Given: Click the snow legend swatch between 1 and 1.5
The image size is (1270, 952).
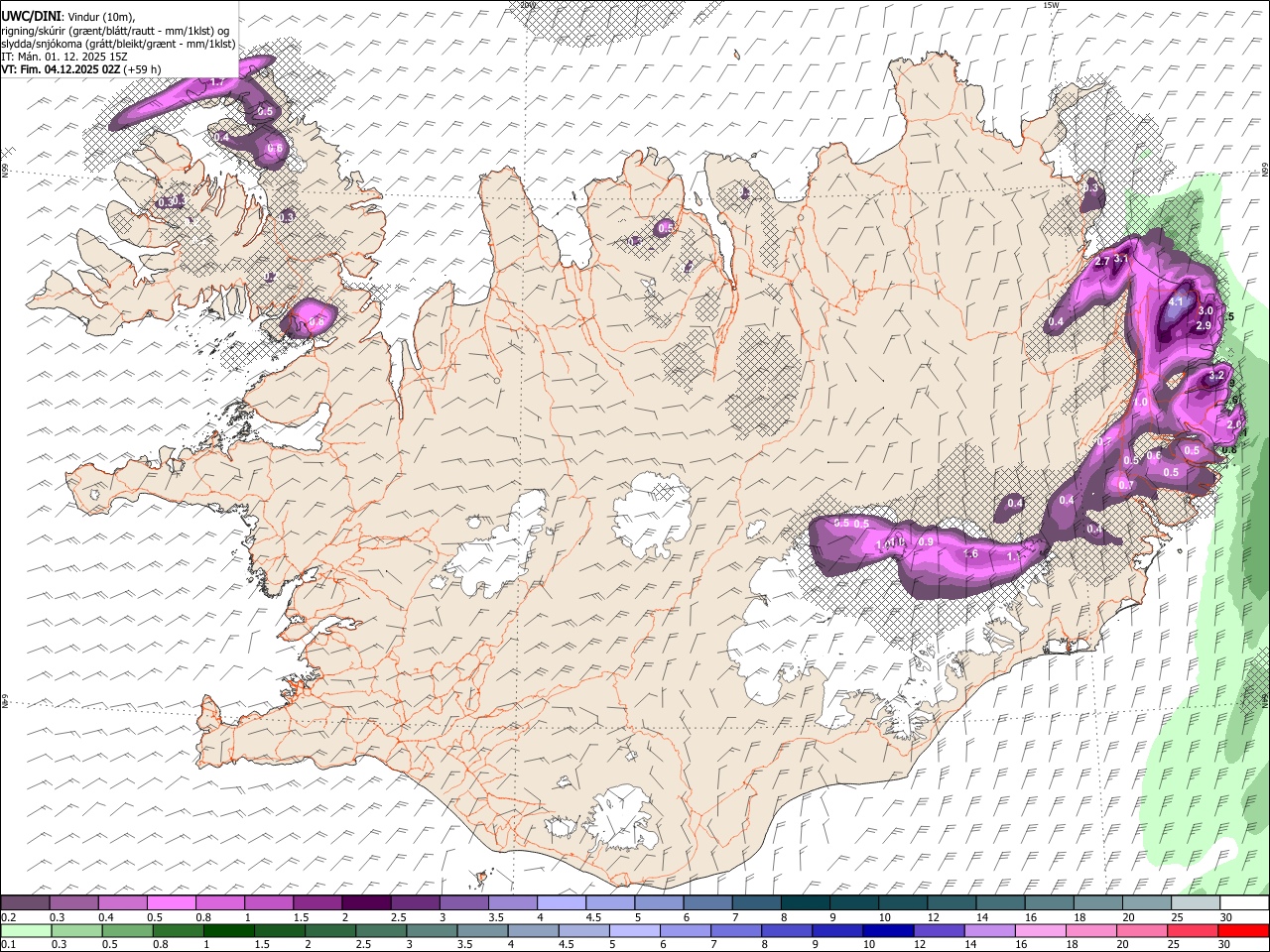Looking at the screenshot, I should (x=269, y=902).
